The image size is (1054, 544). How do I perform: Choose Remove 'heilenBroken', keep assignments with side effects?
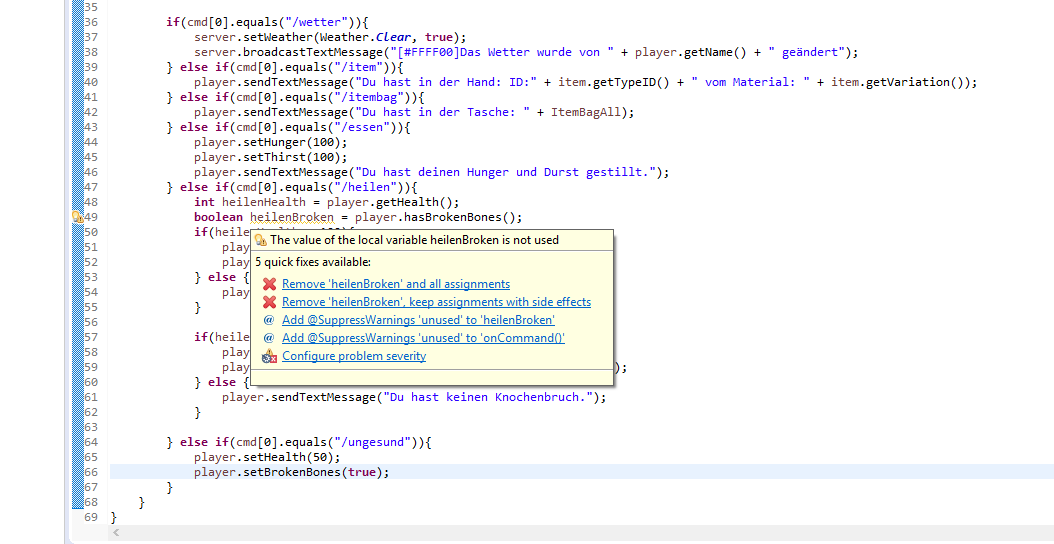tap(436, 302)
